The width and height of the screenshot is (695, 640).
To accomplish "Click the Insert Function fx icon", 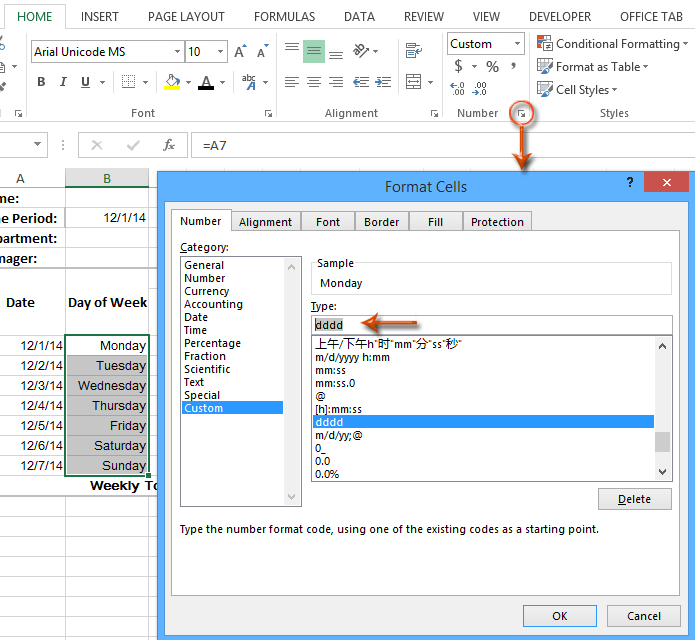I will coord(168,145).
